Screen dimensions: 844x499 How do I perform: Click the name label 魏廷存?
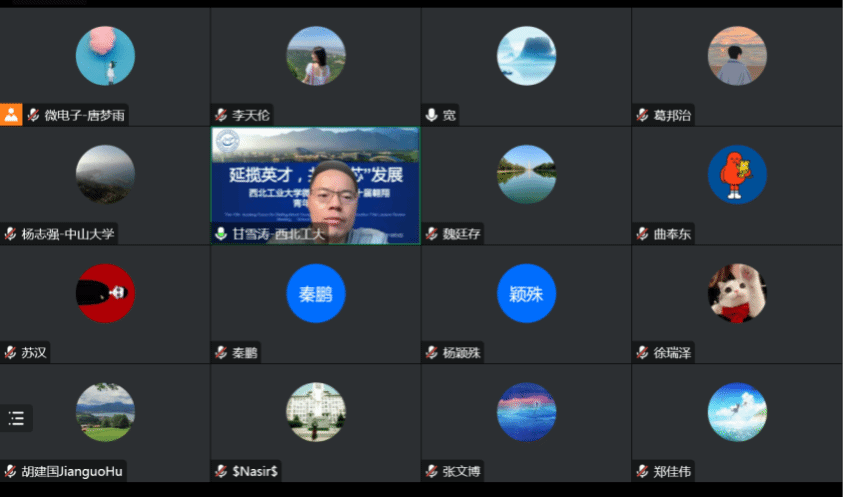pos(462,234)
